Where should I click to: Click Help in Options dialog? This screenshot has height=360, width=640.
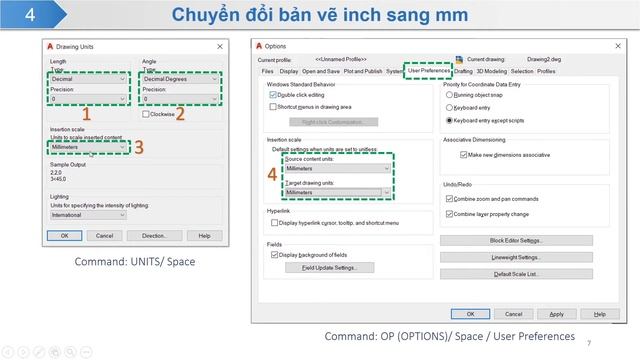point(600,314)
